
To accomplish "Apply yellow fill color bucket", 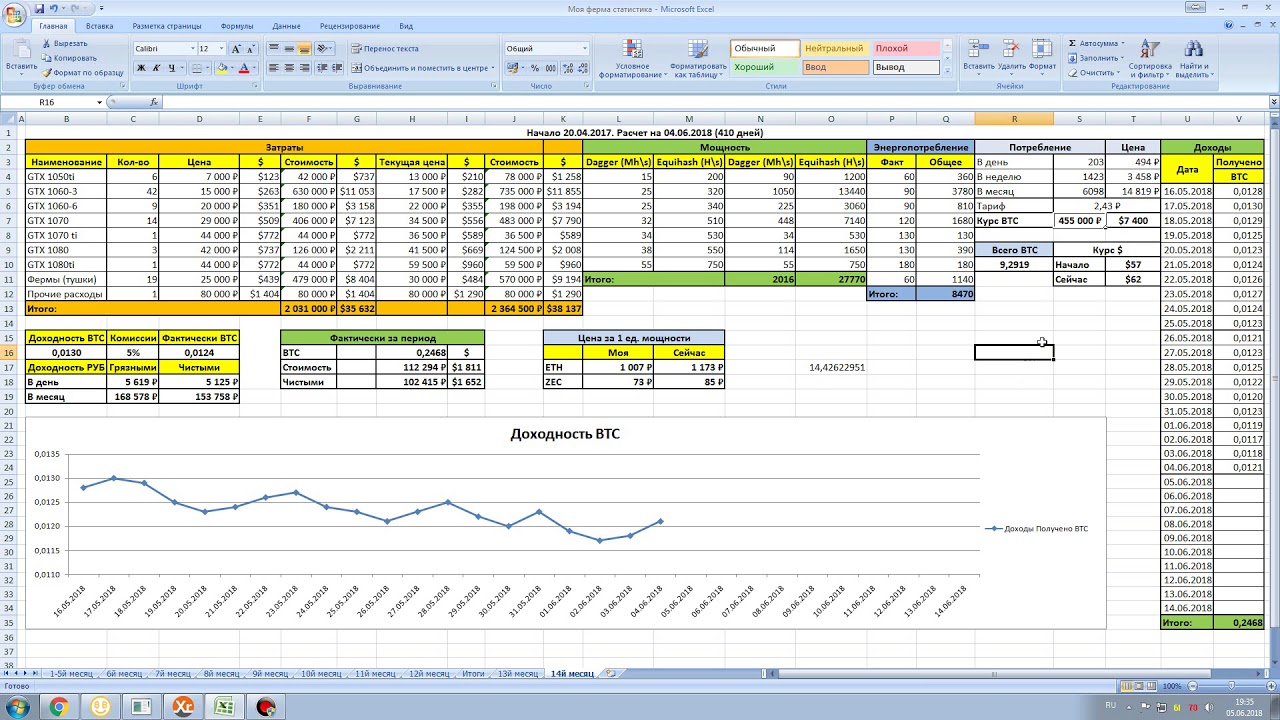I will pyautogui.click(x=220, y=68).
